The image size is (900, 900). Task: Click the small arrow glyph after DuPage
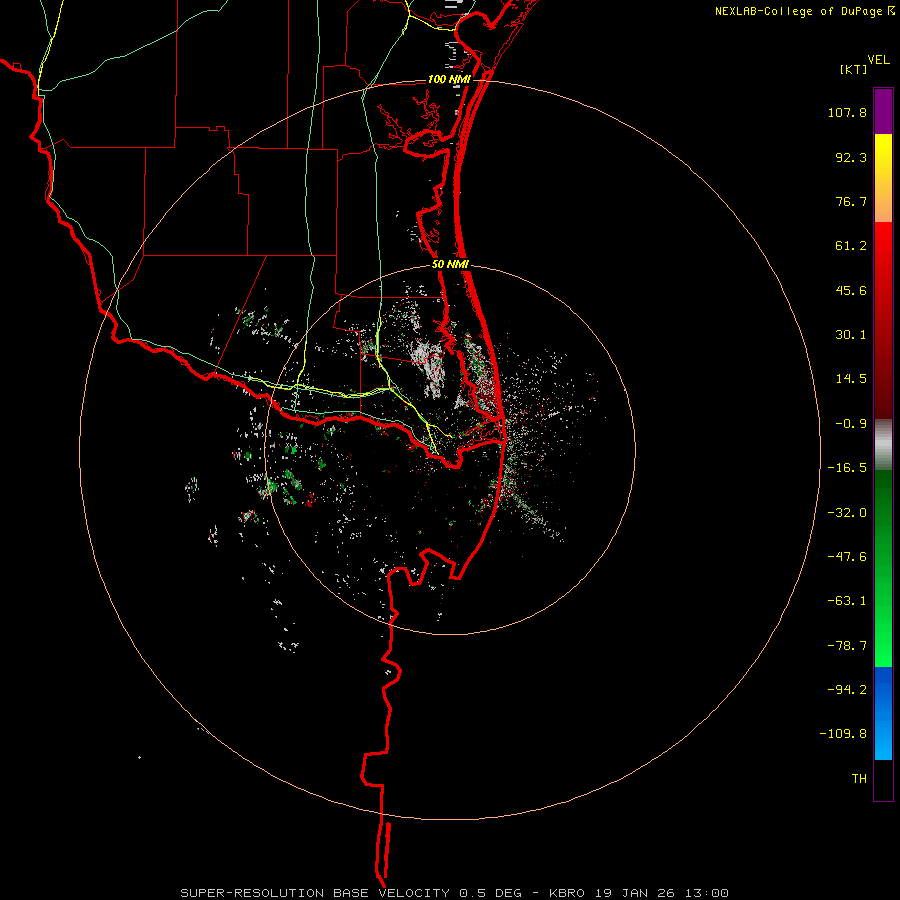[891, 11]
